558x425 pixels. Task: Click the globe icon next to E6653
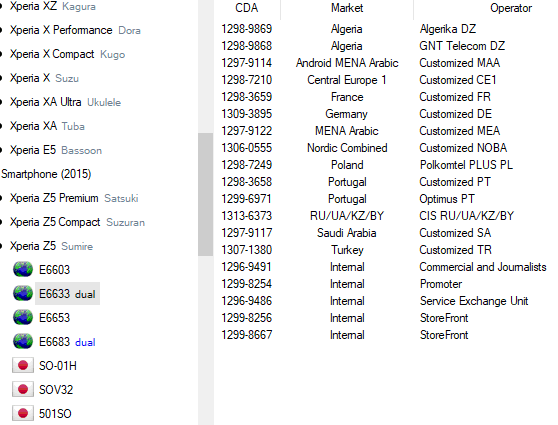pyautogui.click(x=23, y=318)
